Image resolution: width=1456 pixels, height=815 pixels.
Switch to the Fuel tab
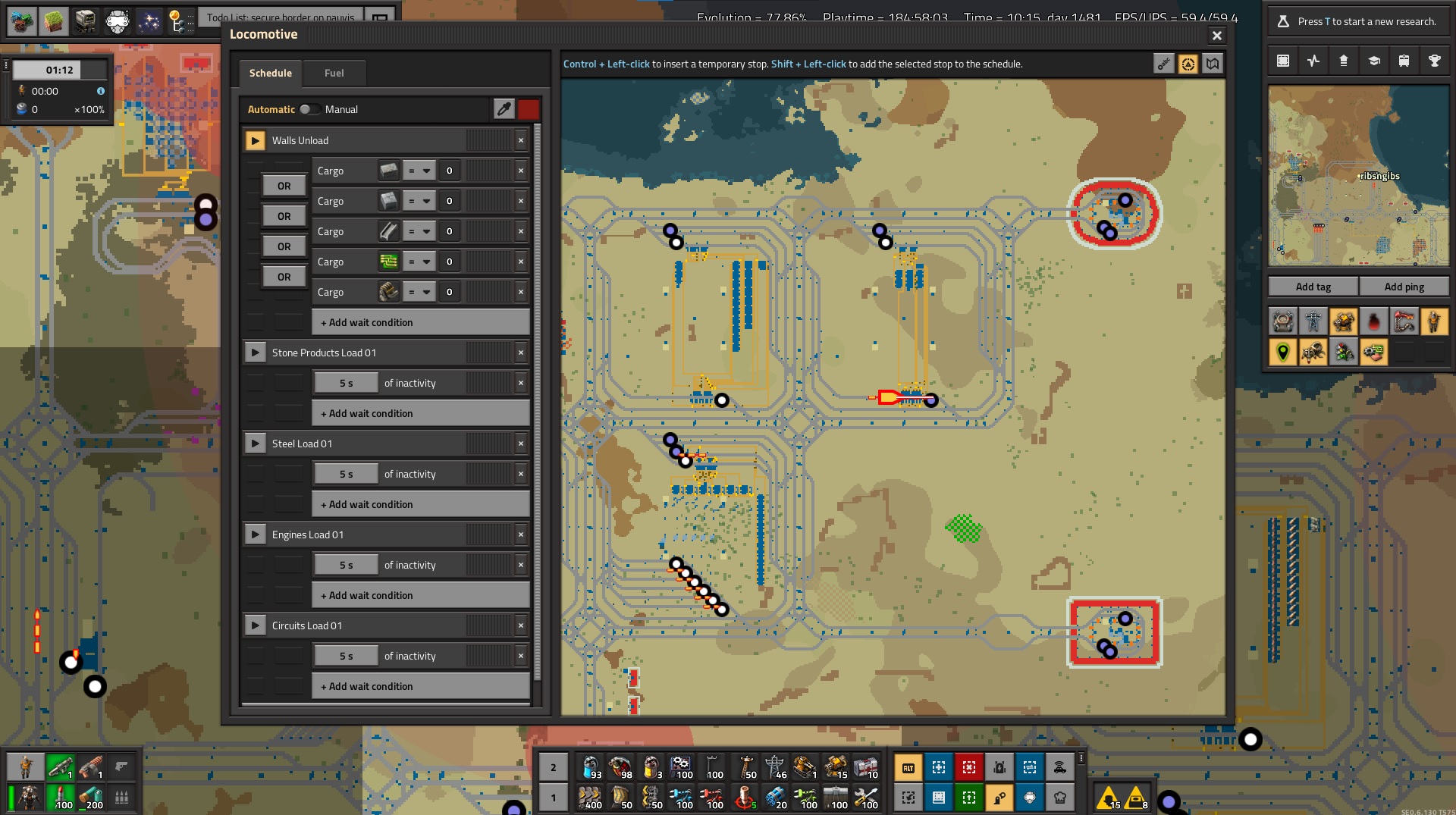(334, 73)
